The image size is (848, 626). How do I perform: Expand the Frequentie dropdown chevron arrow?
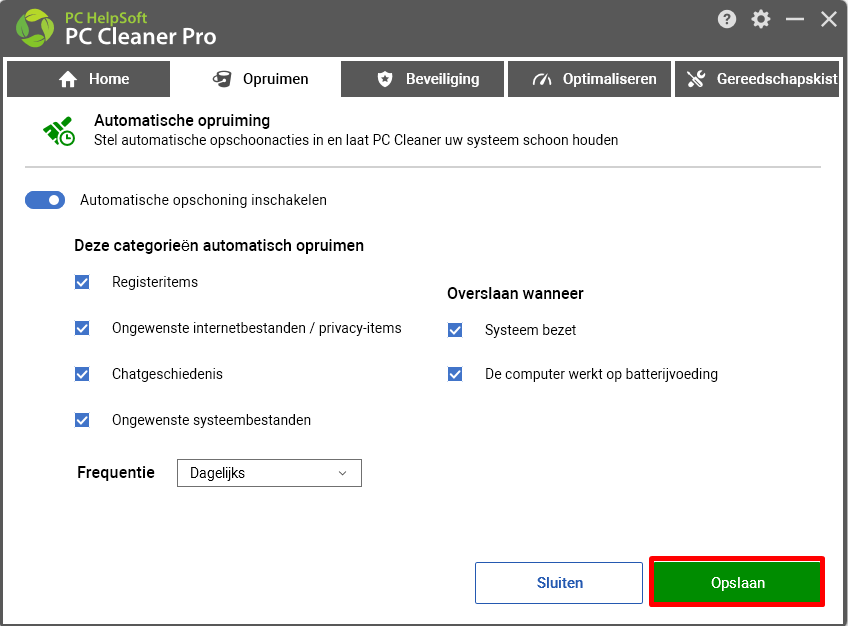pyautogui.click(x=342, y=473)
